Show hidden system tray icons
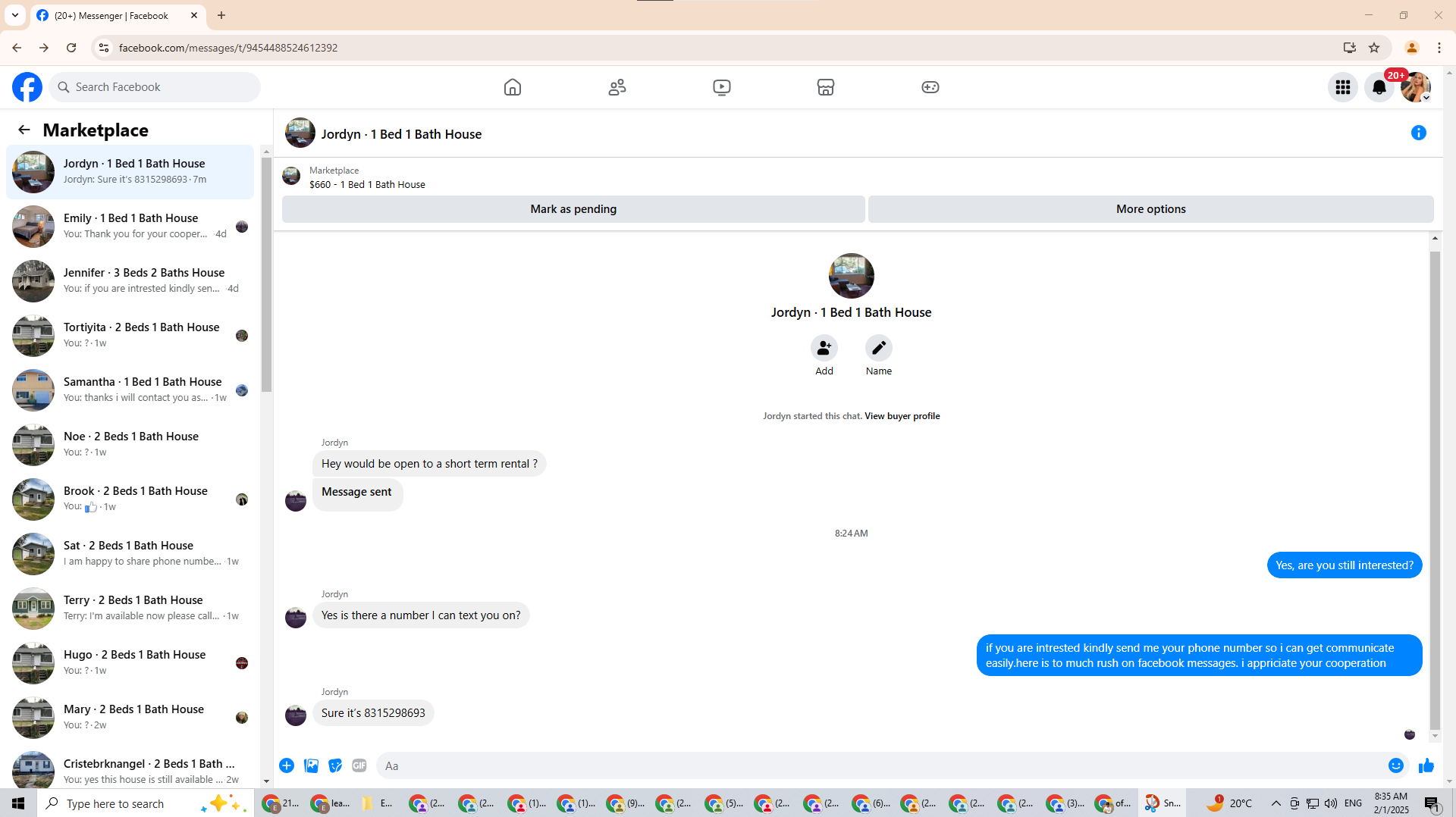 (x=1276, y=803)
